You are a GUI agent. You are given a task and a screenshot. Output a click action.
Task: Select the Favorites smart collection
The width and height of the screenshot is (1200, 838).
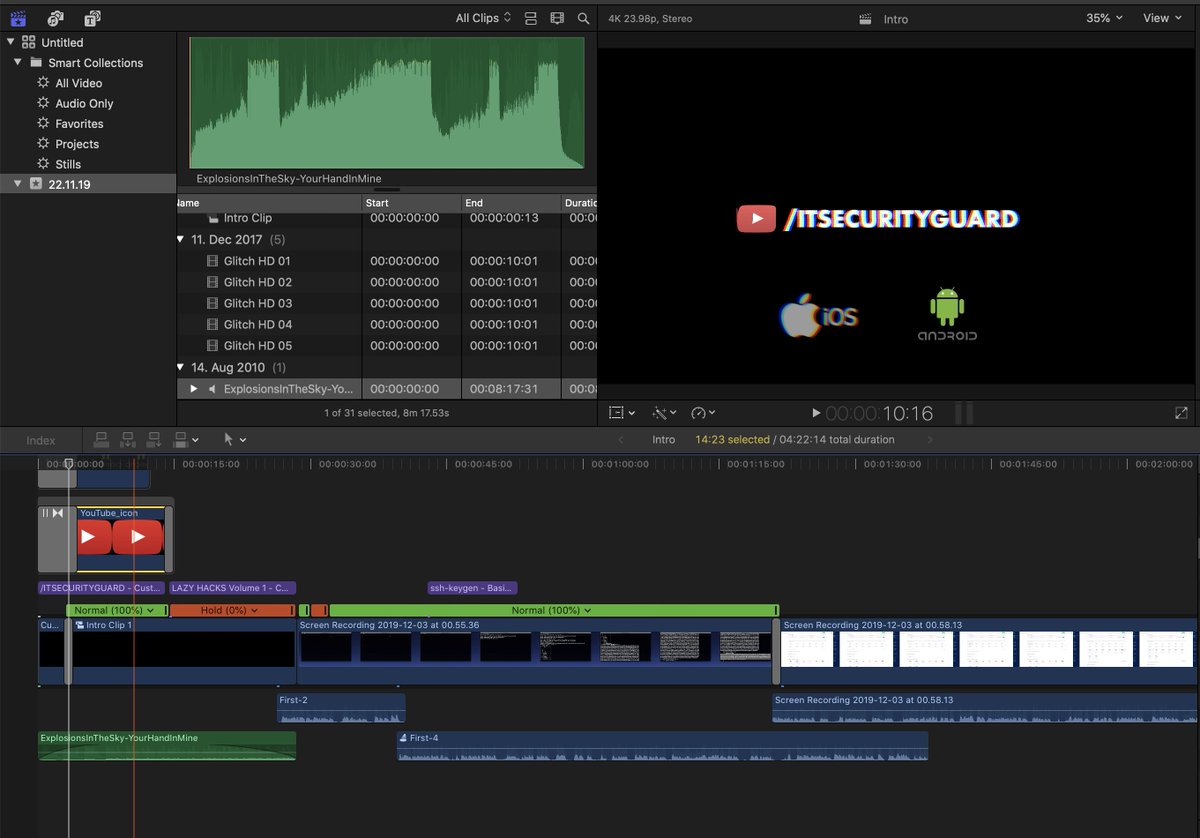point(79,124)
